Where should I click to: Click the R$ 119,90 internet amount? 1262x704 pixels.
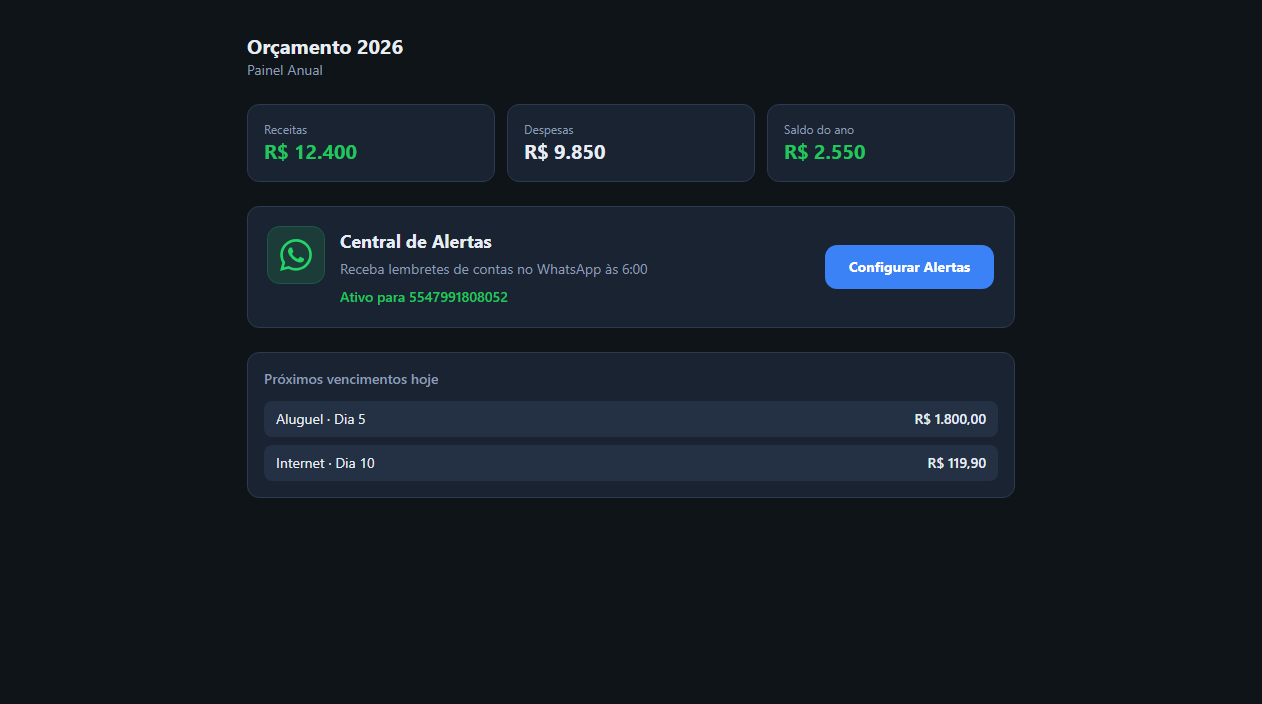pos(957,463)
